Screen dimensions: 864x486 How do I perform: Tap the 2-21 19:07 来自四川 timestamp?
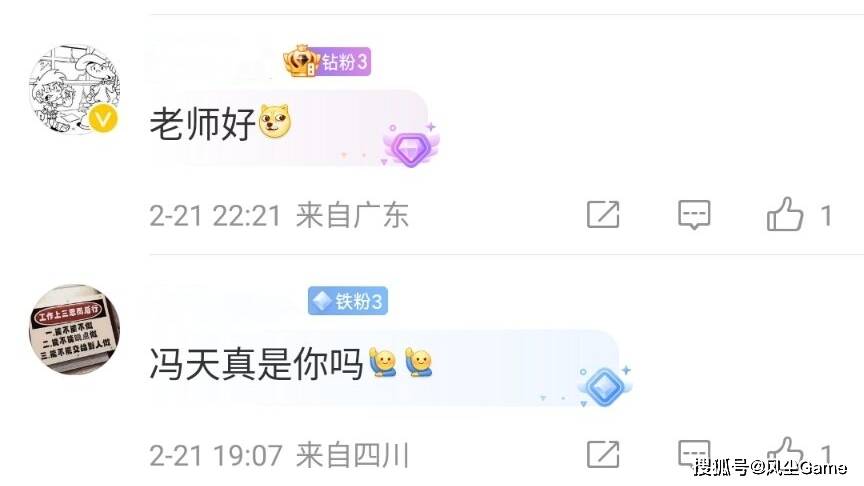coord(279,456)
